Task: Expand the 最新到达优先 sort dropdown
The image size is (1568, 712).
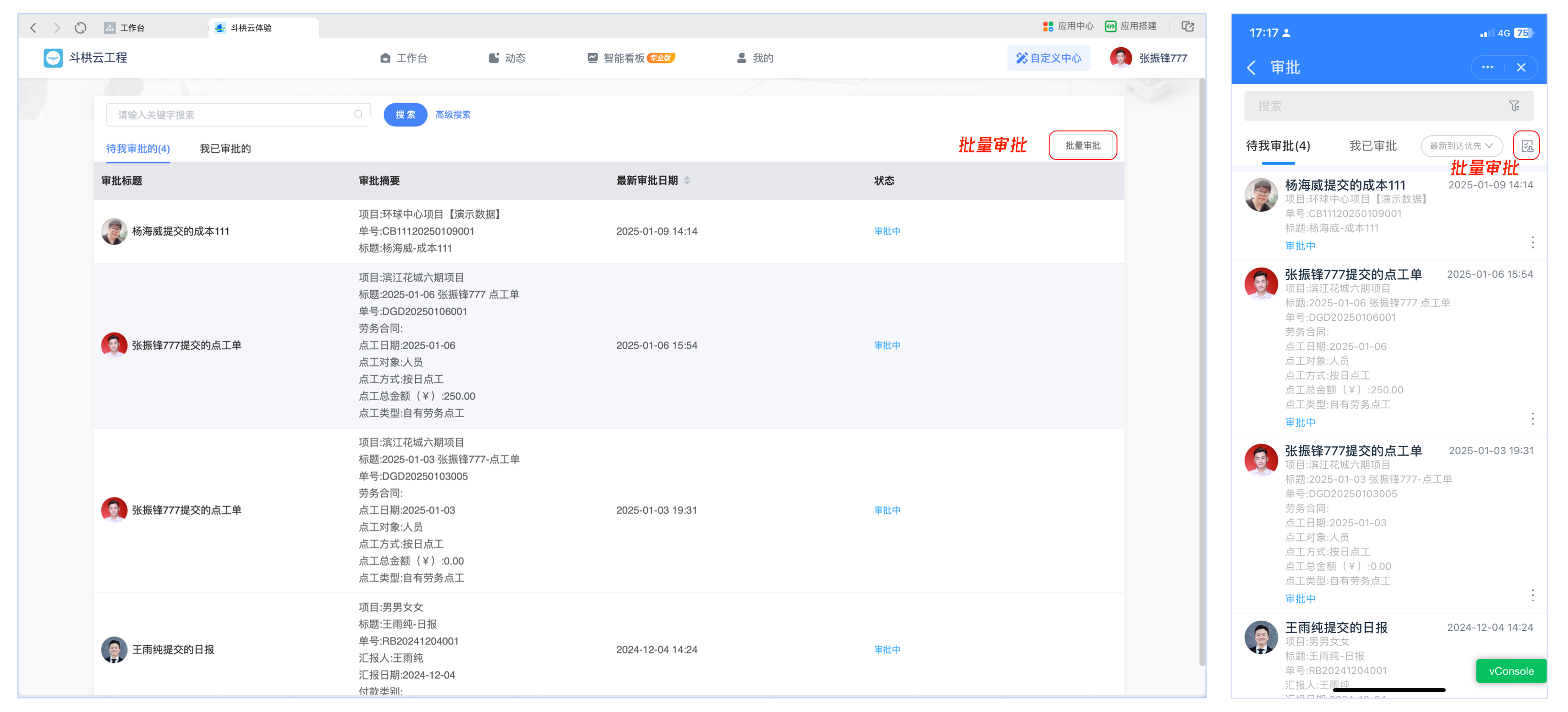Action: click(x=1461, y=146)
